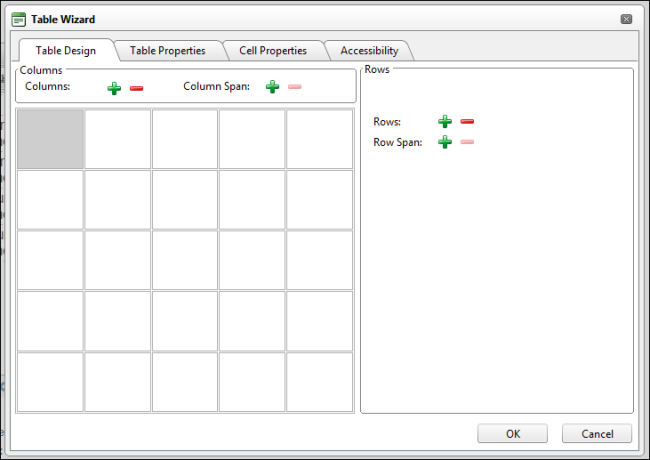This screenshot has width=650, height=460.
Task: Add a row with green plus icon
Action: tap(445, 121)
